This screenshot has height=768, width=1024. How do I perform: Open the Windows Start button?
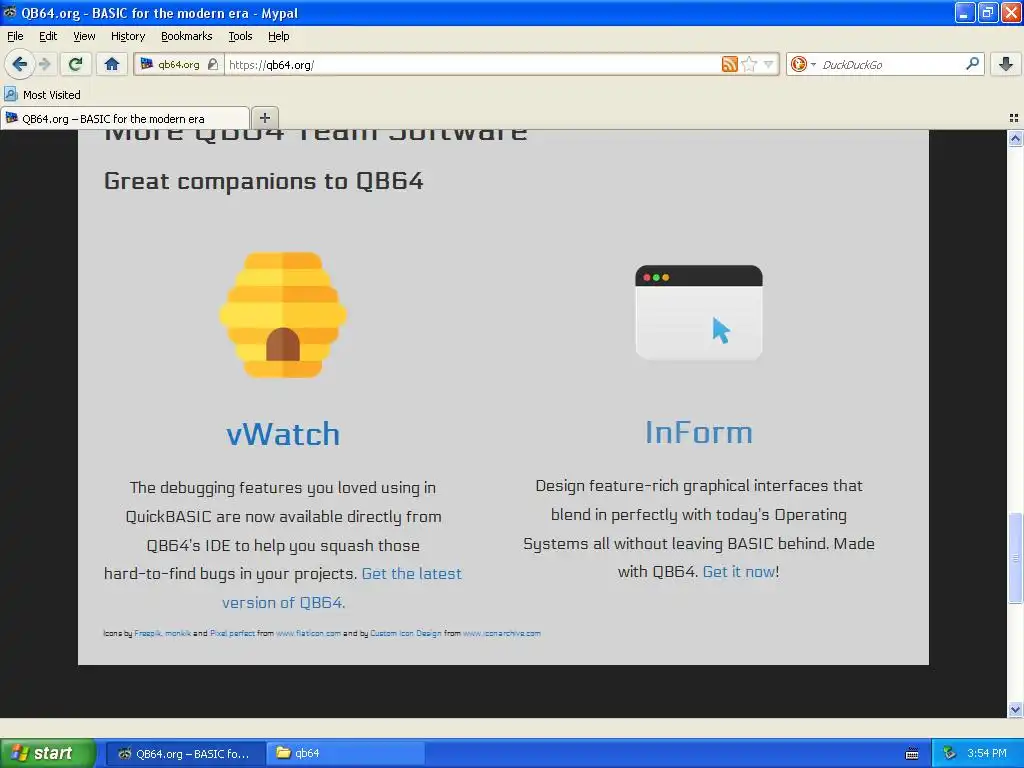(x=48, y=753)
